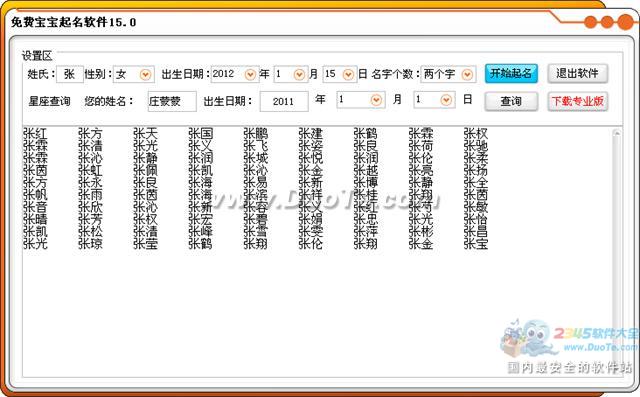Click the rightmost large orange window circle
The height and width of the screenshot is (397, 640).
click(626, 22)
